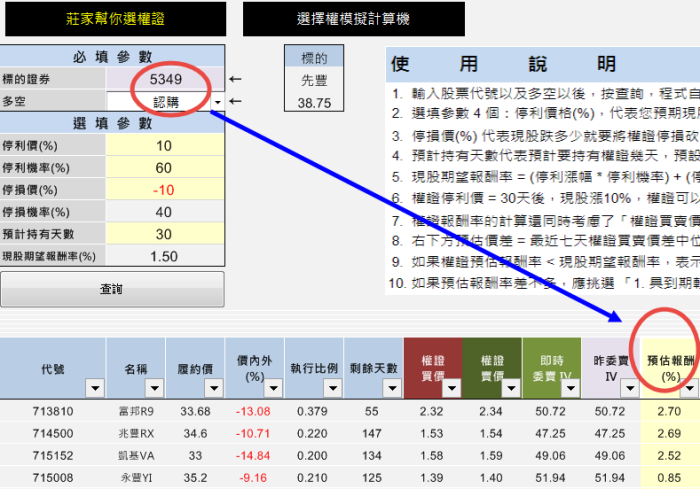Viewport: 700px width, 489px height.
Task: Open the 權證買價 column filter dropdown
Action: tap(452, 388)
